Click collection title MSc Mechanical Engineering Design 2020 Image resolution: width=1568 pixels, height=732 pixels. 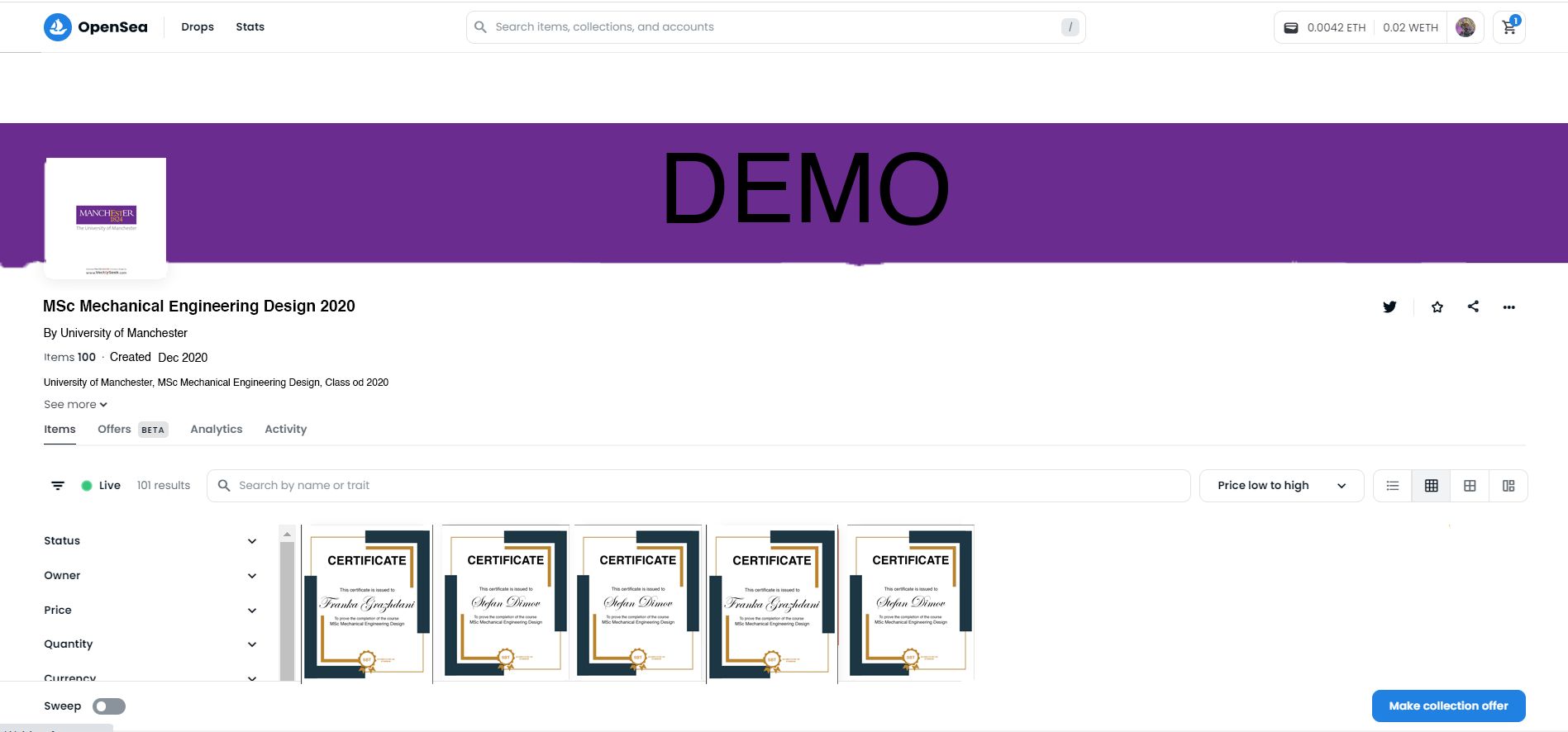pyautogui.click(x=199, y=307)
